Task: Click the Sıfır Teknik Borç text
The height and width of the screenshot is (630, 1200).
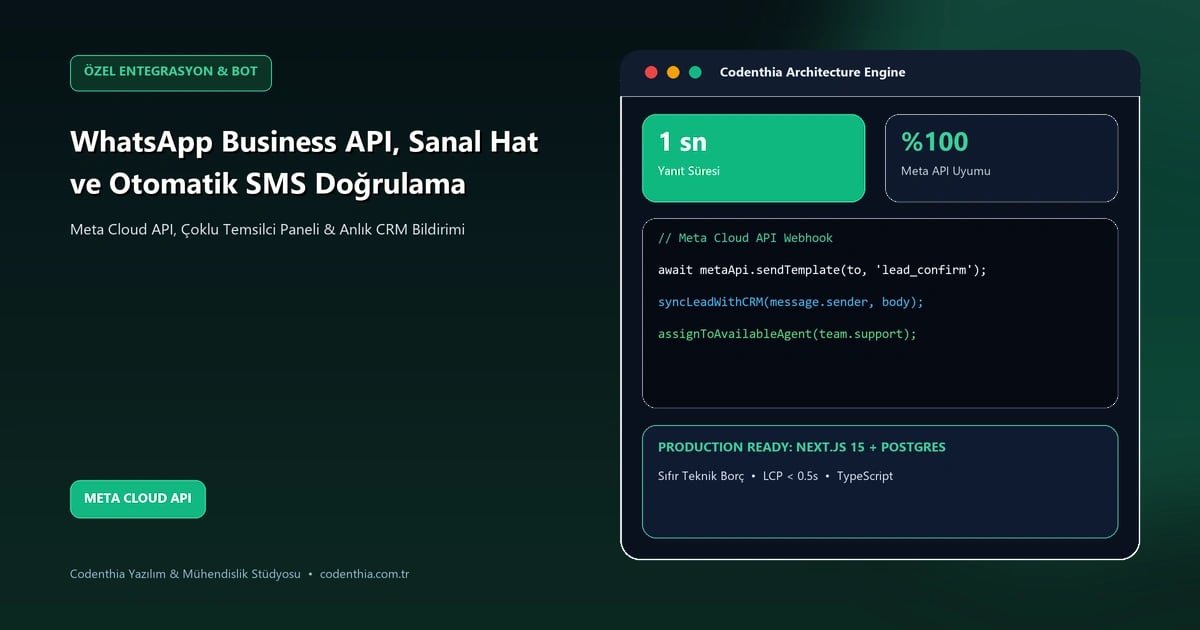Action: click(700, 476)
